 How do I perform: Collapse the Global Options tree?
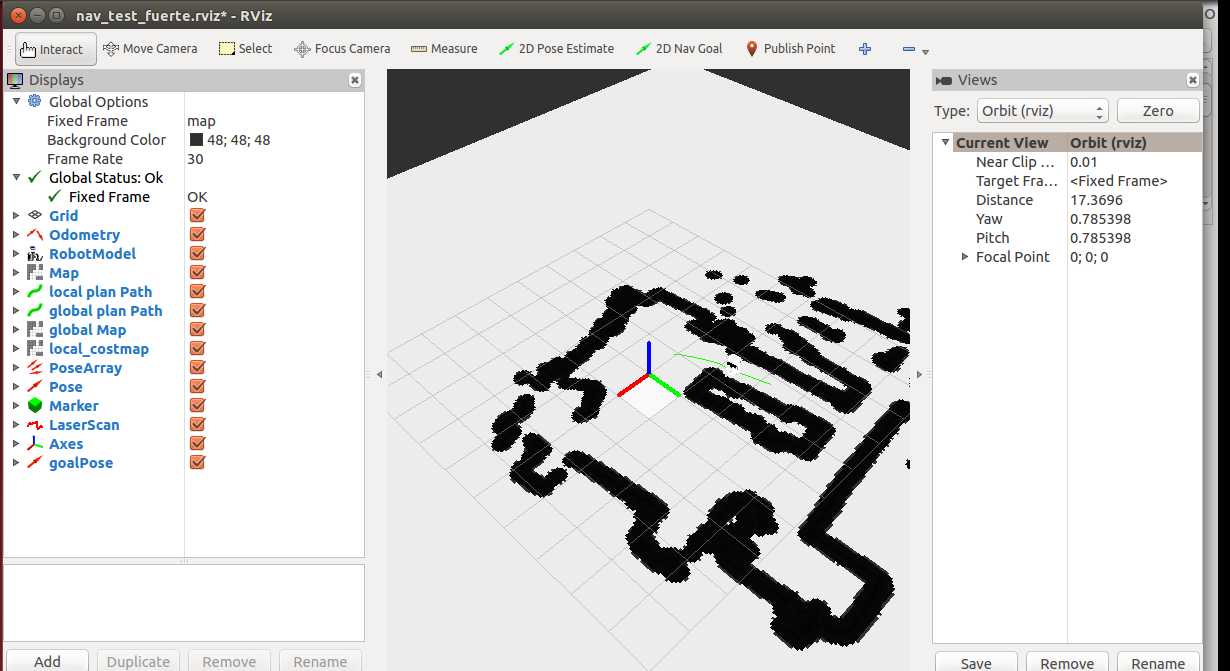click(x=15, y=102)
